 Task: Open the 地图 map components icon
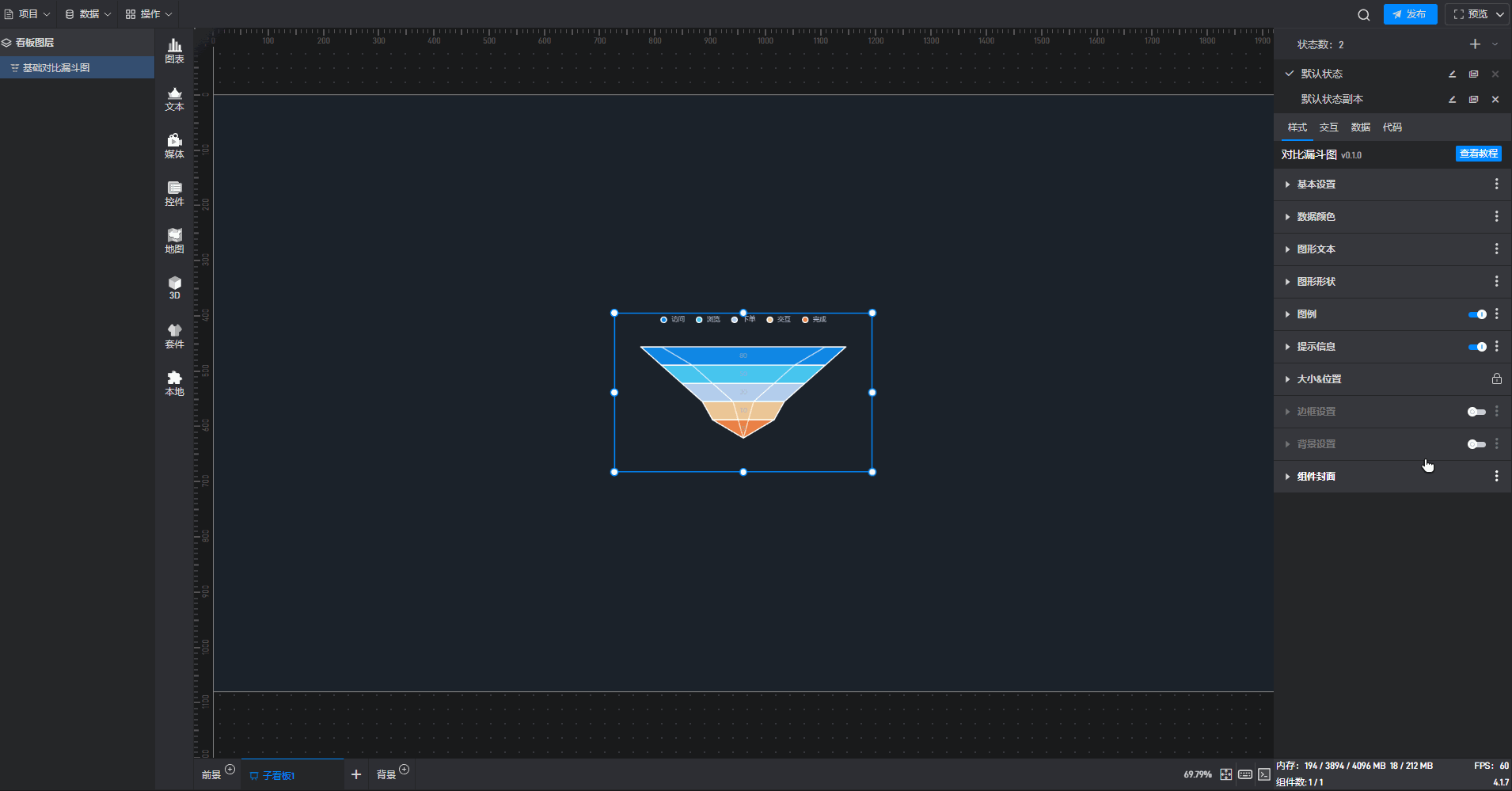(174, 241)
